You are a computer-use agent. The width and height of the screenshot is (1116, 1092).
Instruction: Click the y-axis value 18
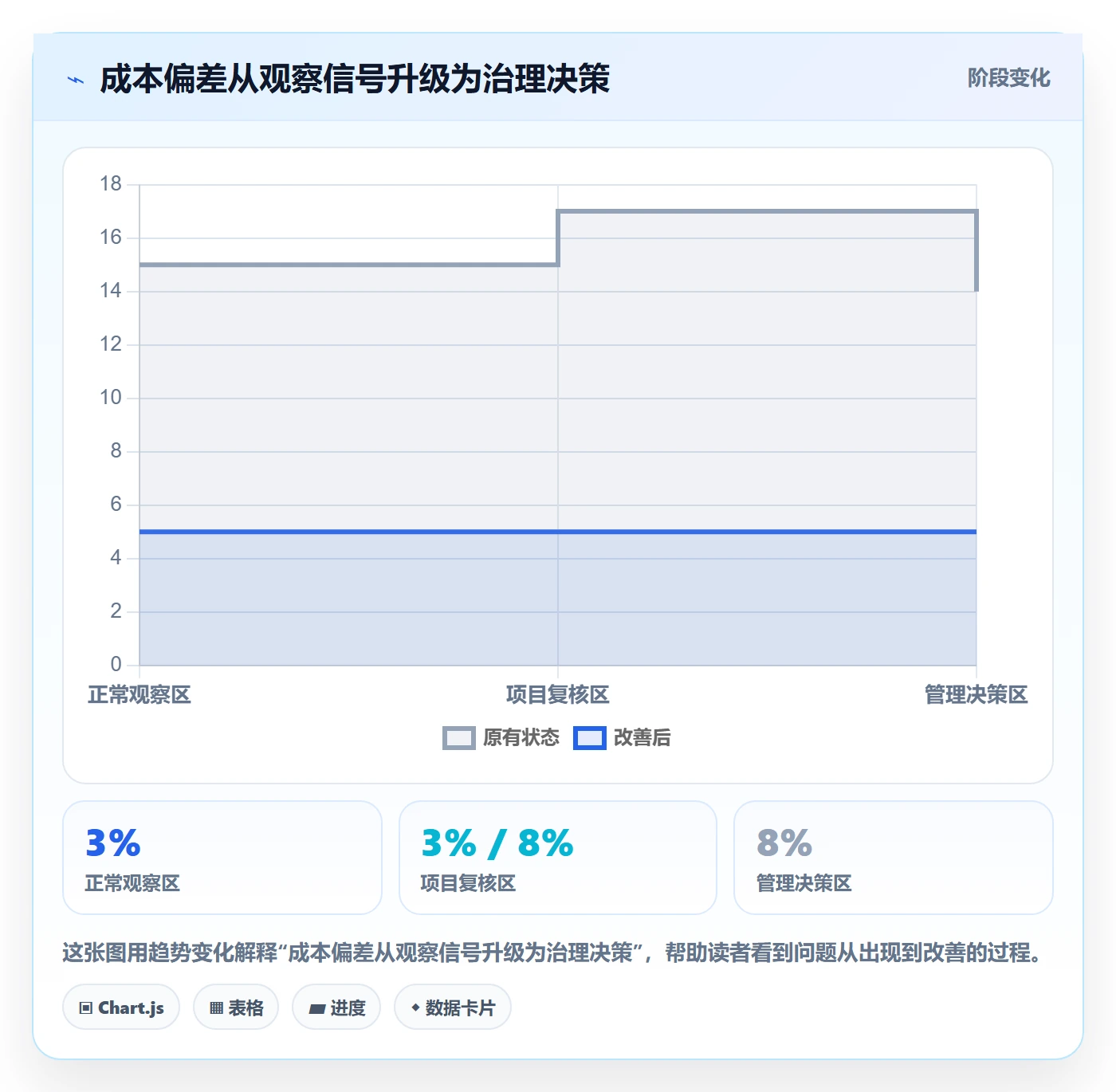click(111, 184)
